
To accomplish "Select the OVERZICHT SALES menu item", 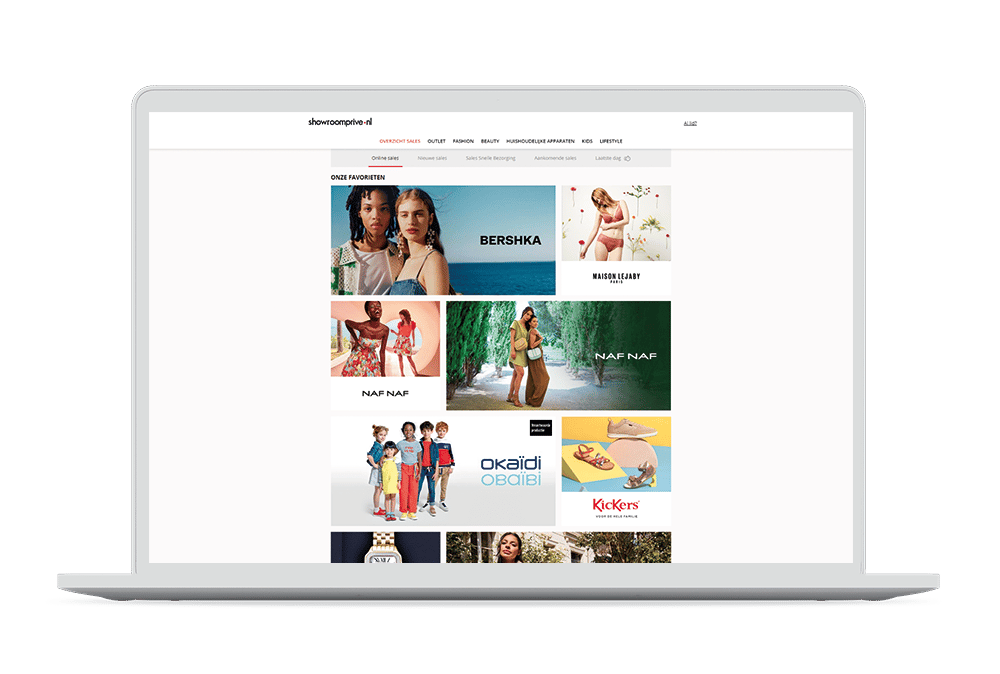I will click(400, 140).
